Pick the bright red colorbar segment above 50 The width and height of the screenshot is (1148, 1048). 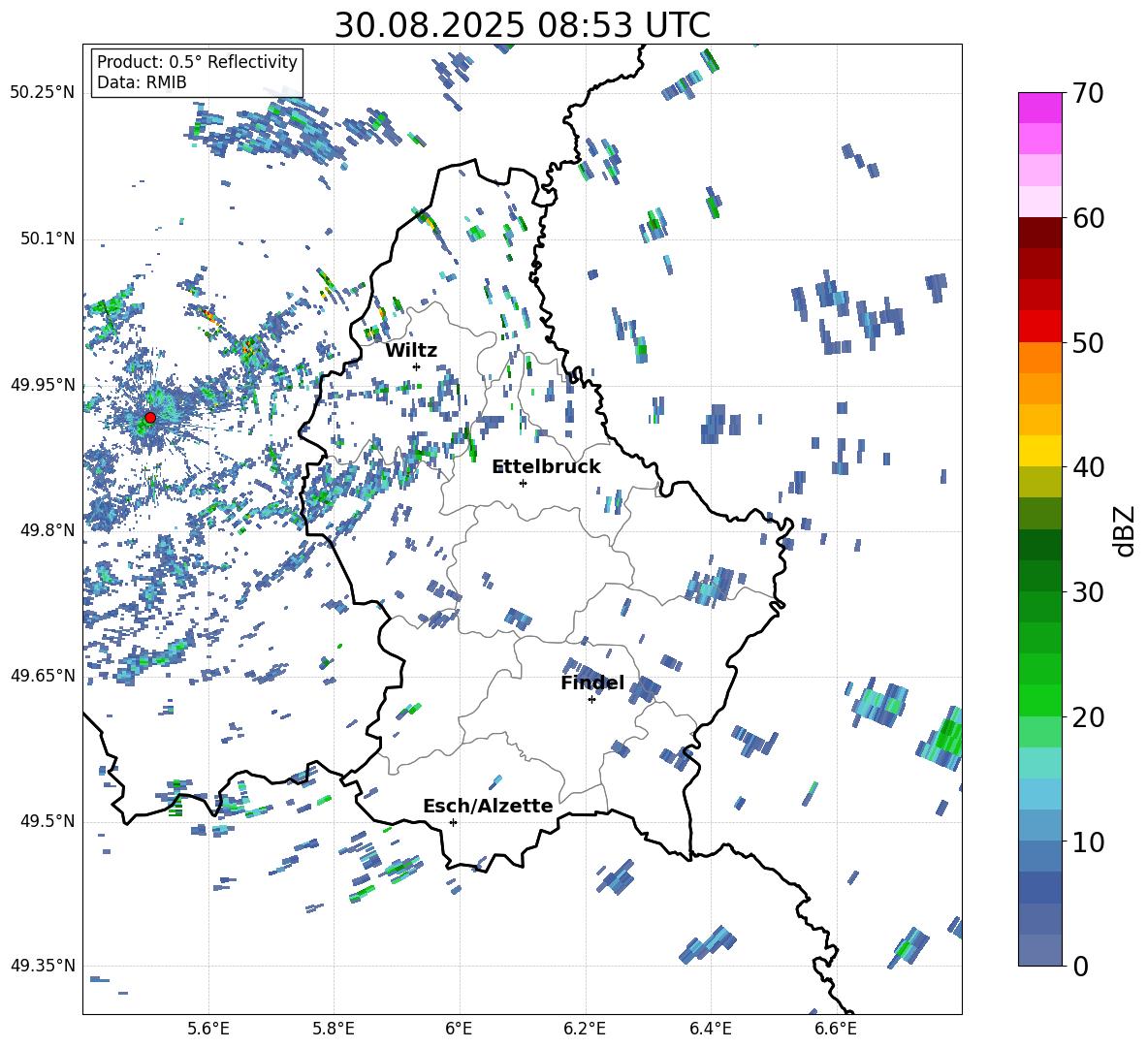click(1039, 327)
